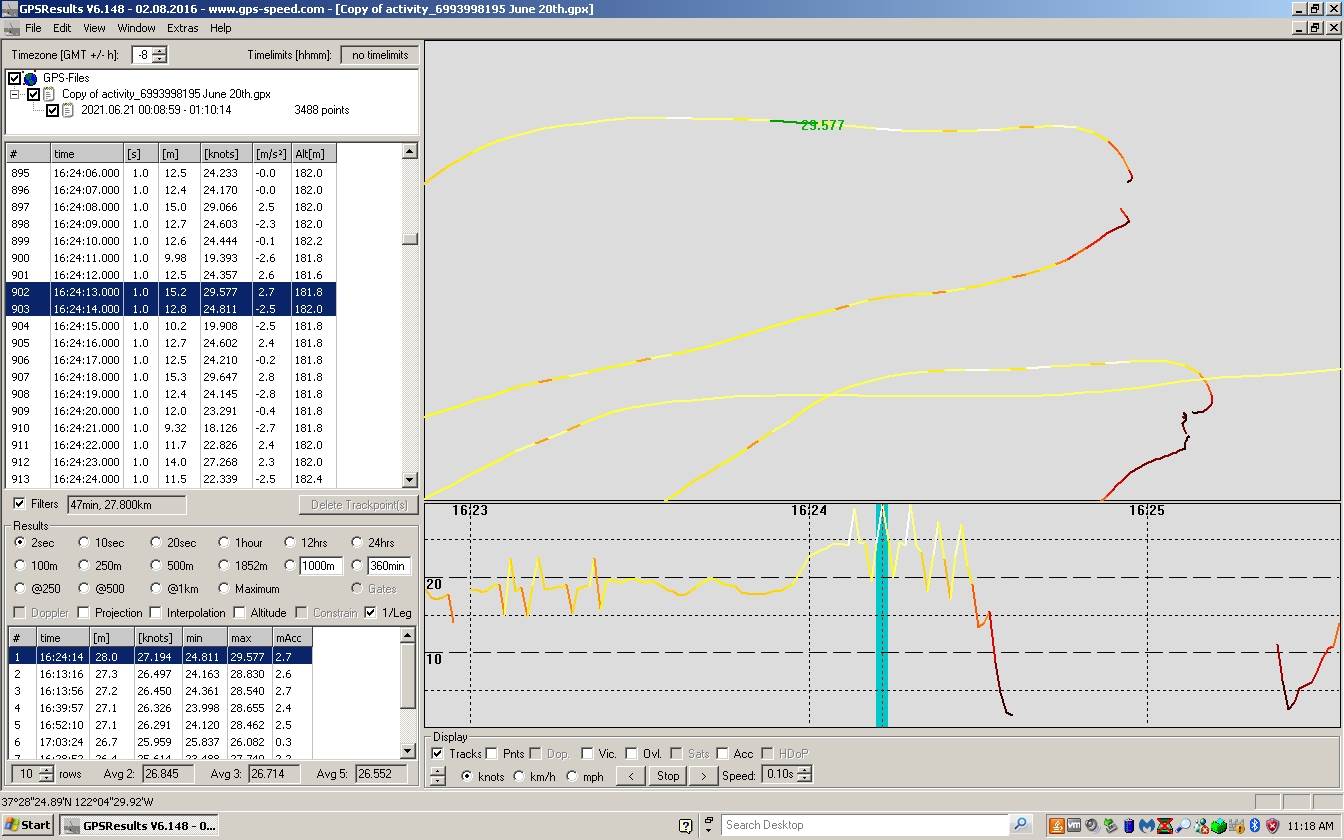
Task: Click the globe icon beside GPS-Files
Action: (x=30, y=78)
